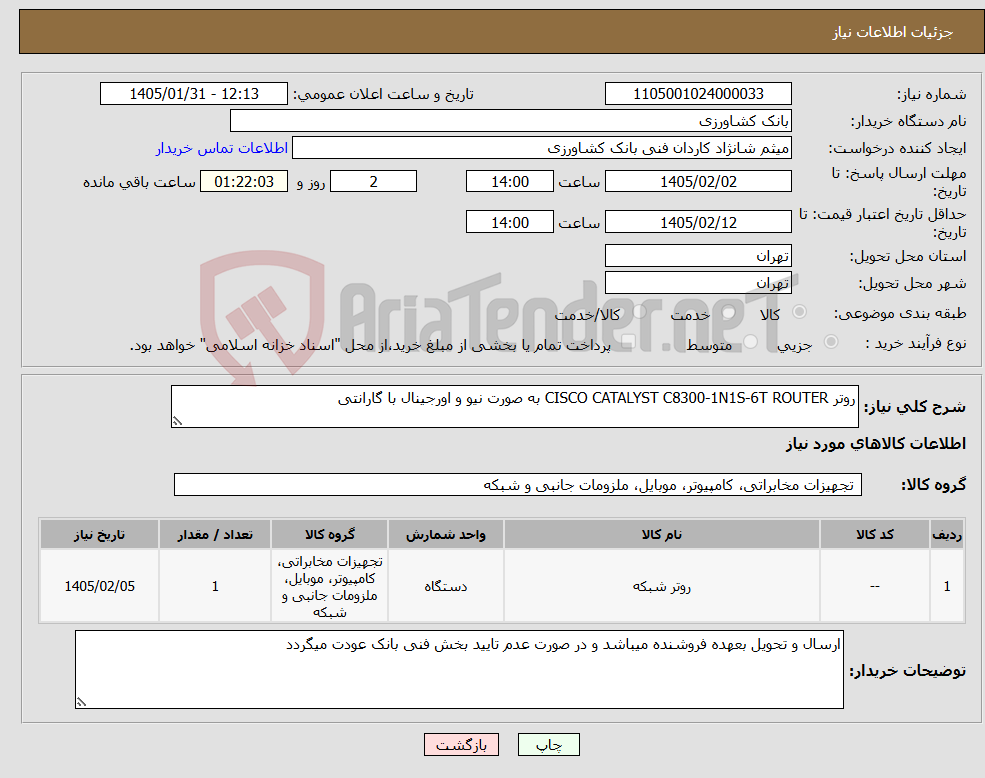Click the ردیف column header
The image size is (985, 778).
coord(947,534)
